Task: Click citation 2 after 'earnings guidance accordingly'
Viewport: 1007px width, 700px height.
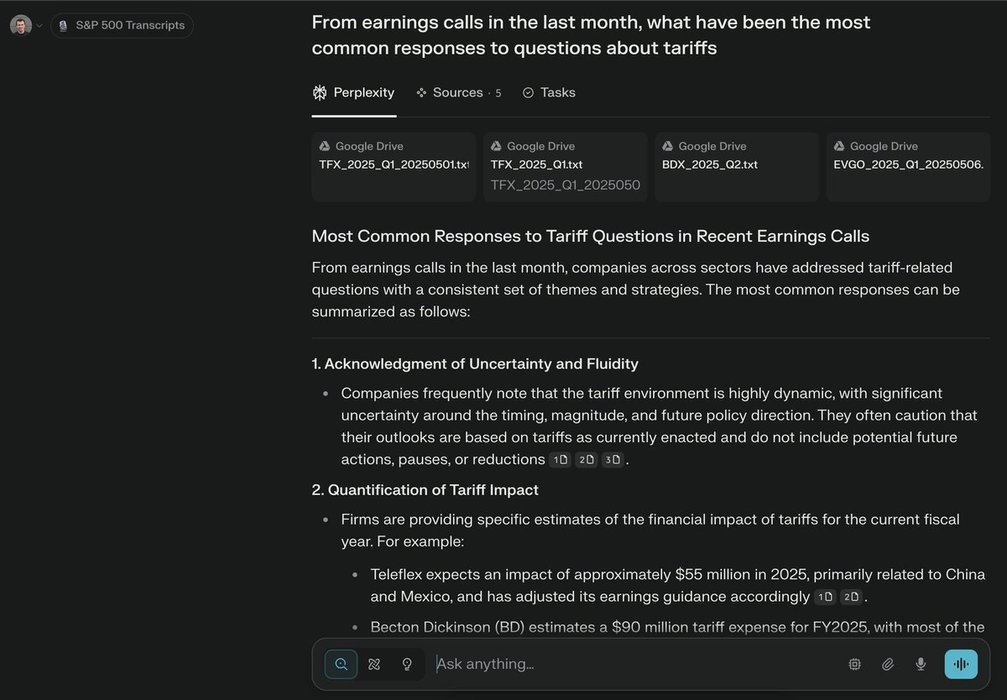Action: 851,597
